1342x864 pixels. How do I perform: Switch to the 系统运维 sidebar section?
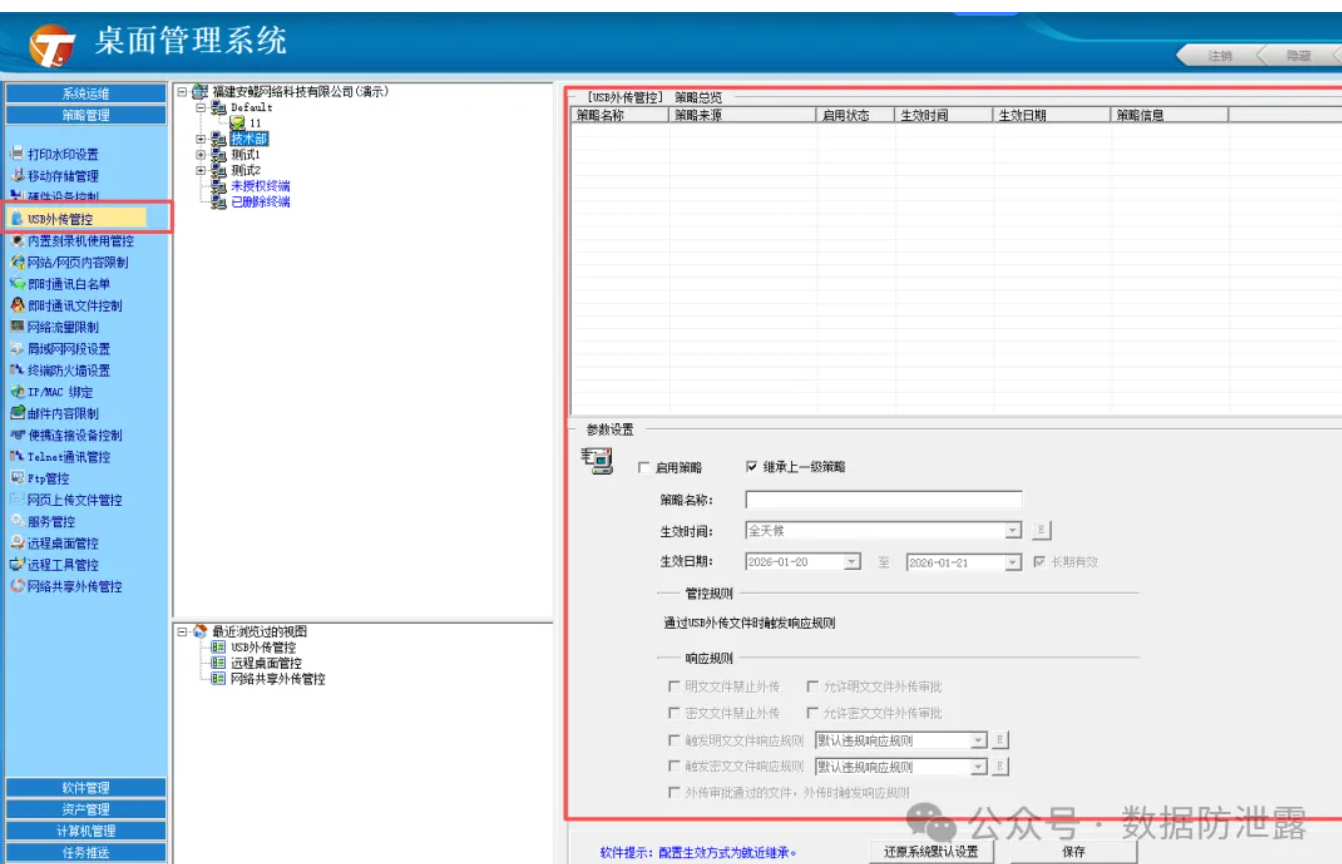(86, 94)
